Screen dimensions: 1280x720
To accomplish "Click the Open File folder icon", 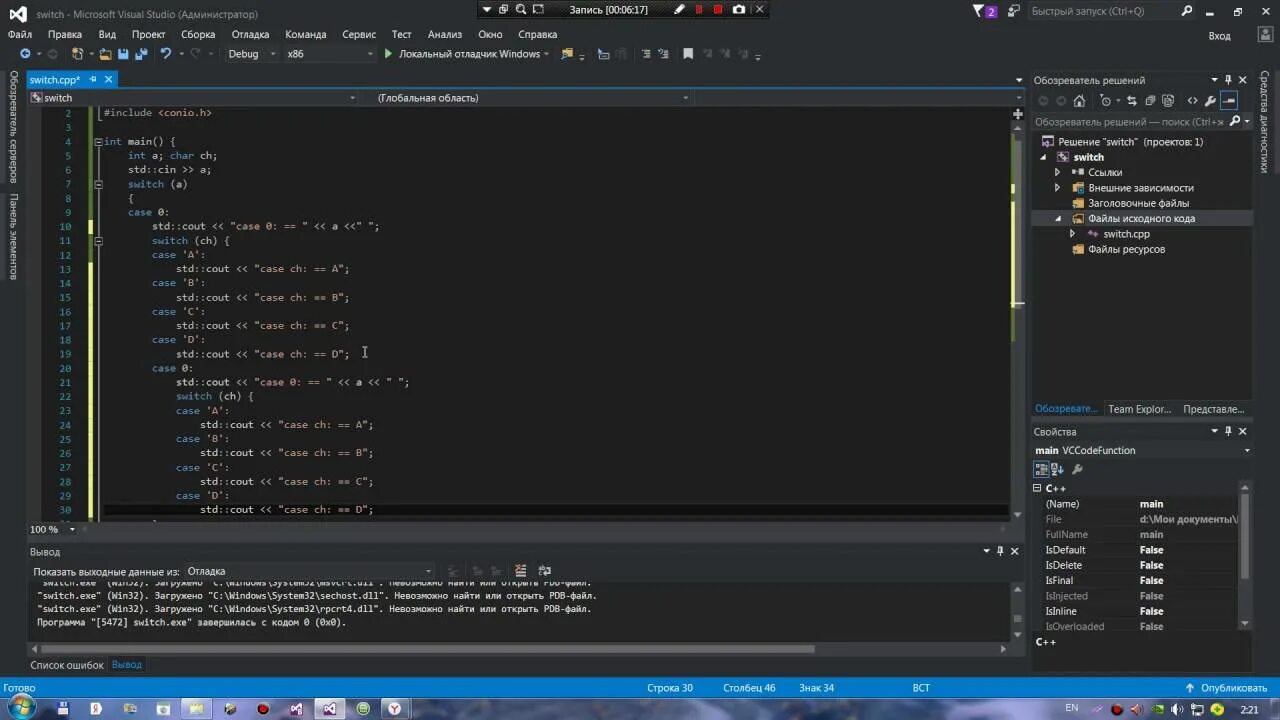I will tap(105, 54).
